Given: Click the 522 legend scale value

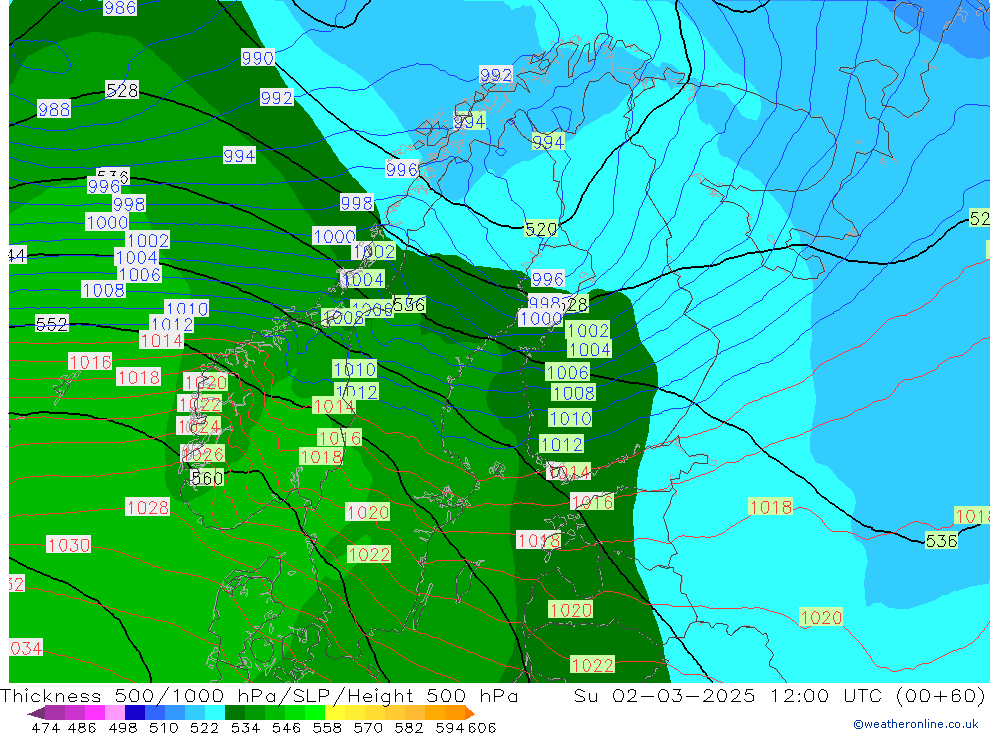Looking at the screenshot, I should point(205,727).
